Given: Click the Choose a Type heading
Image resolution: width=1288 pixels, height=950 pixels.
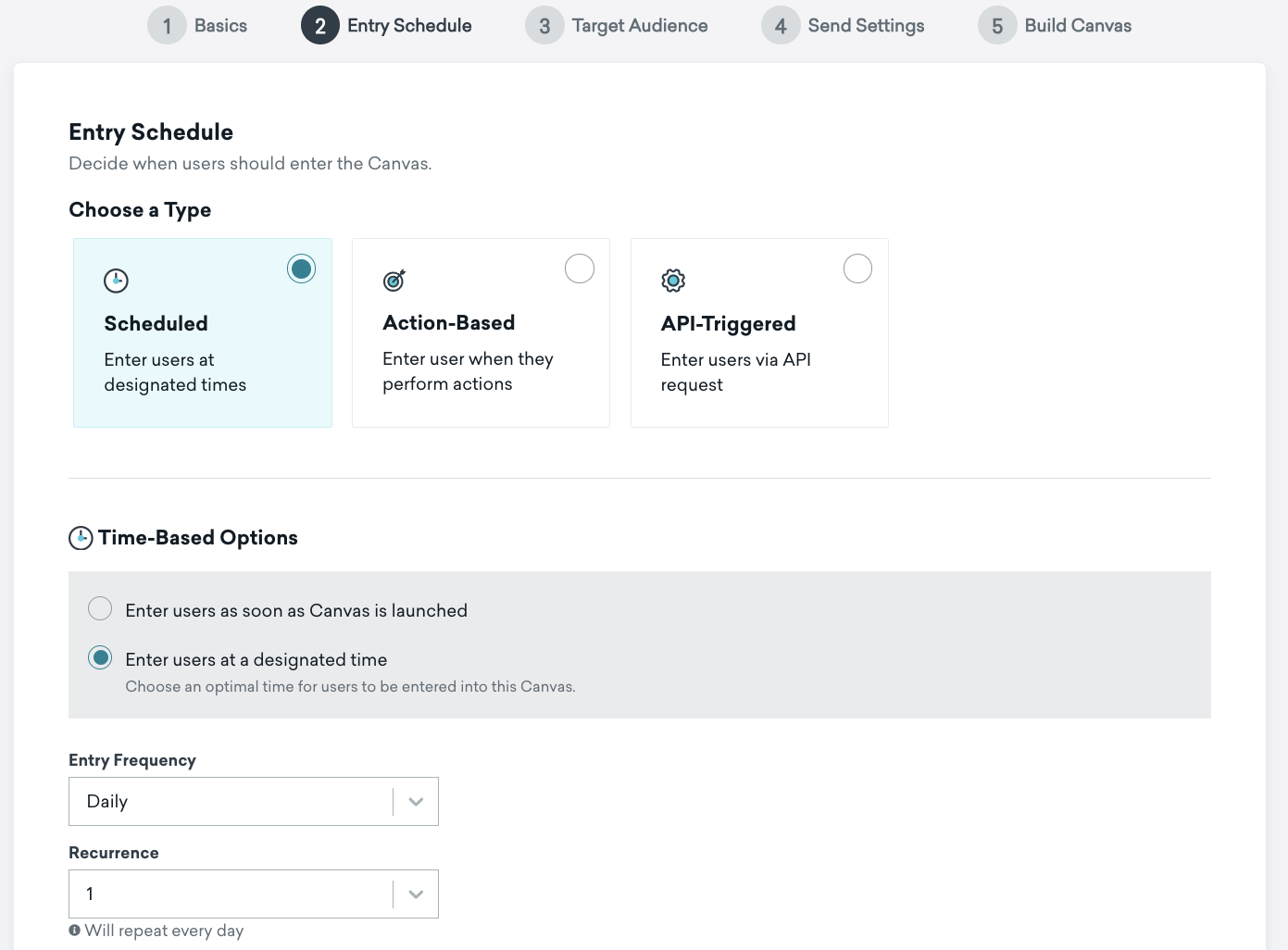Looking at the screenshot, I should [140, 210].
